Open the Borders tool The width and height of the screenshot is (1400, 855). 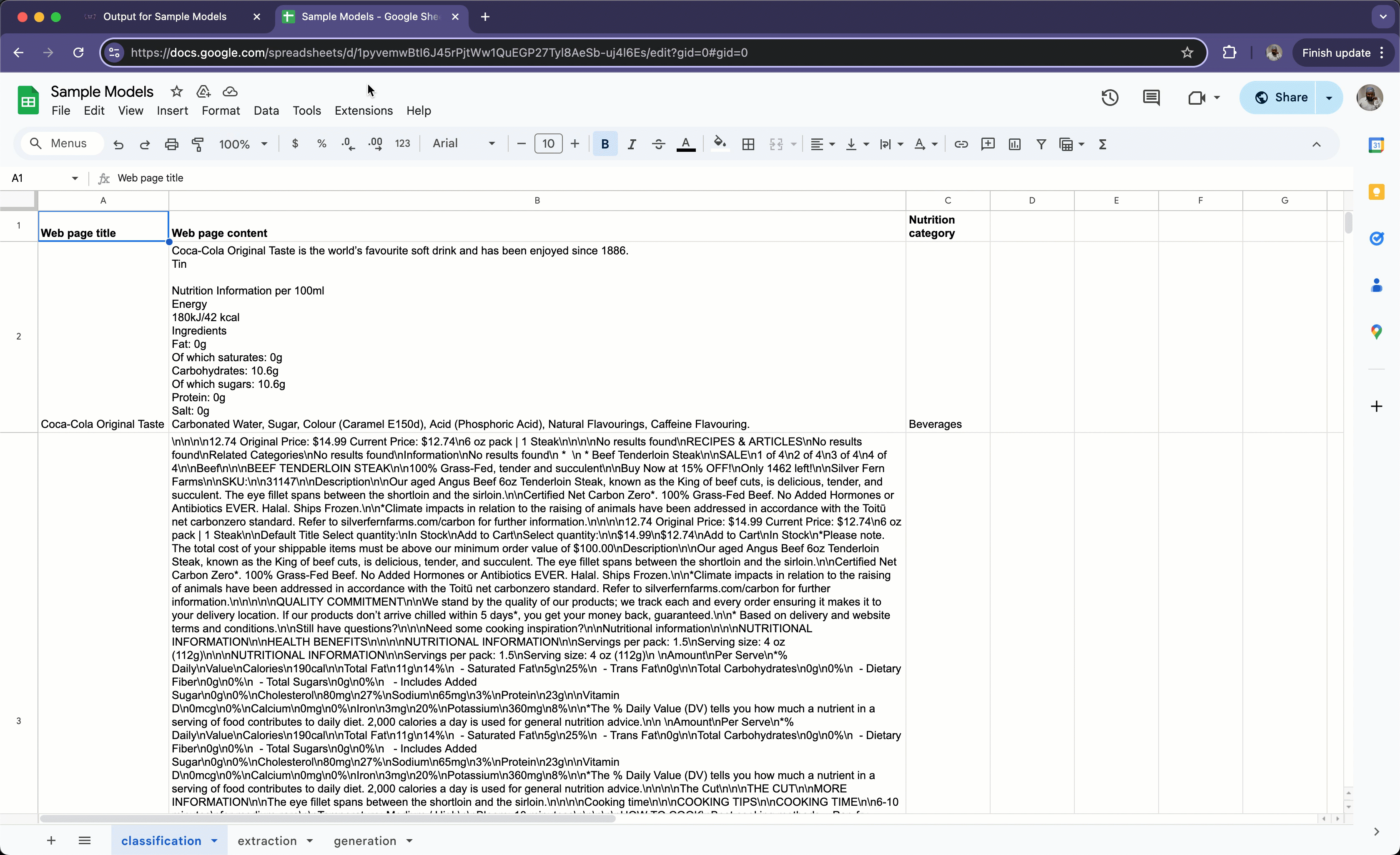(748, 144)
